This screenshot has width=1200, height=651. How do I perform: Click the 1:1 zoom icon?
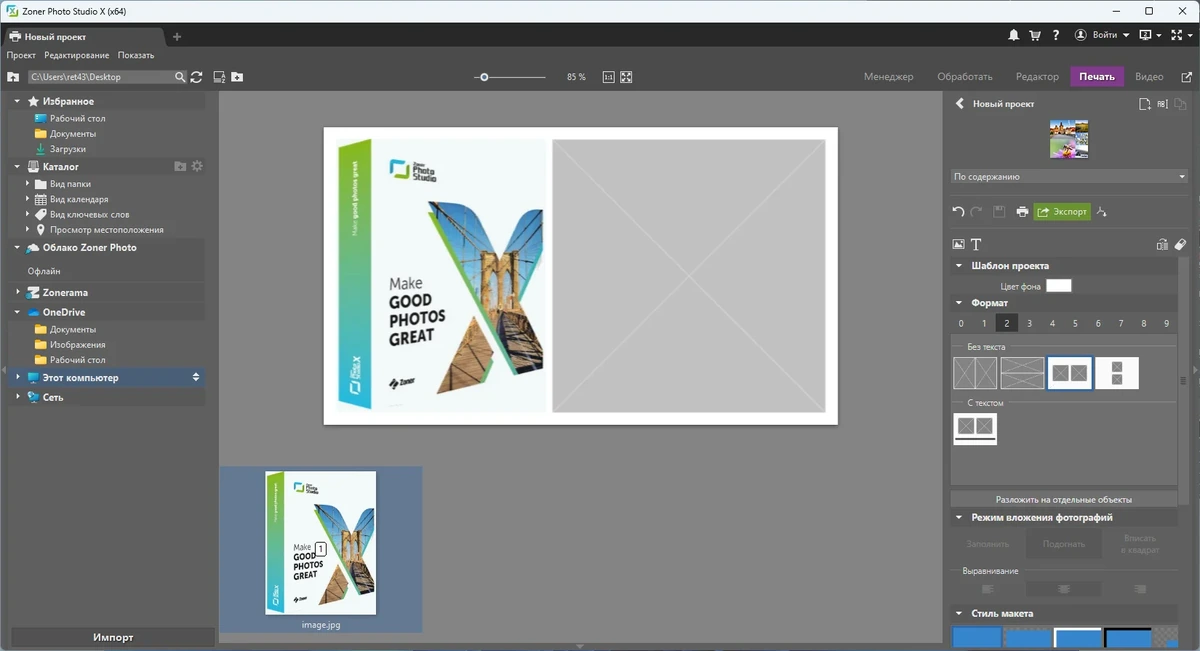pos(608,77)
